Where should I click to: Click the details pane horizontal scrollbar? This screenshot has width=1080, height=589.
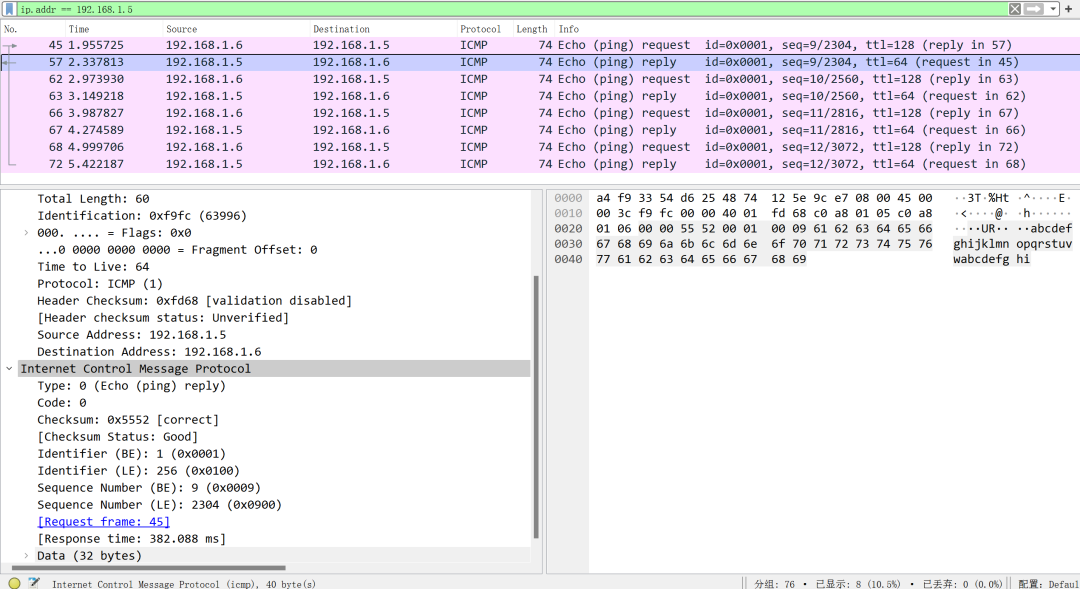point(149,568)
